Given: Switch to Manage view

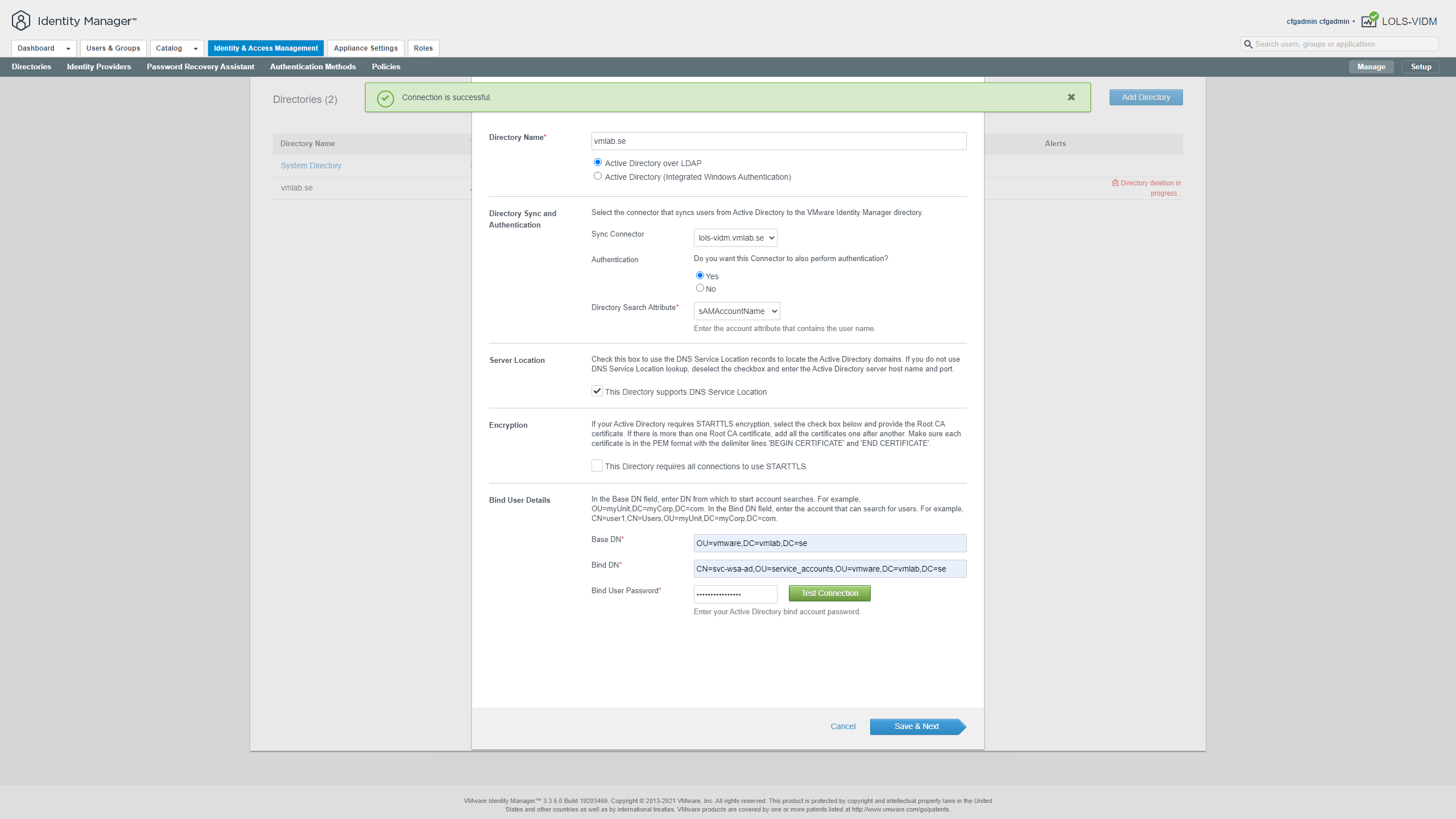Looking at the screenshot, I should click(1371, 67).
